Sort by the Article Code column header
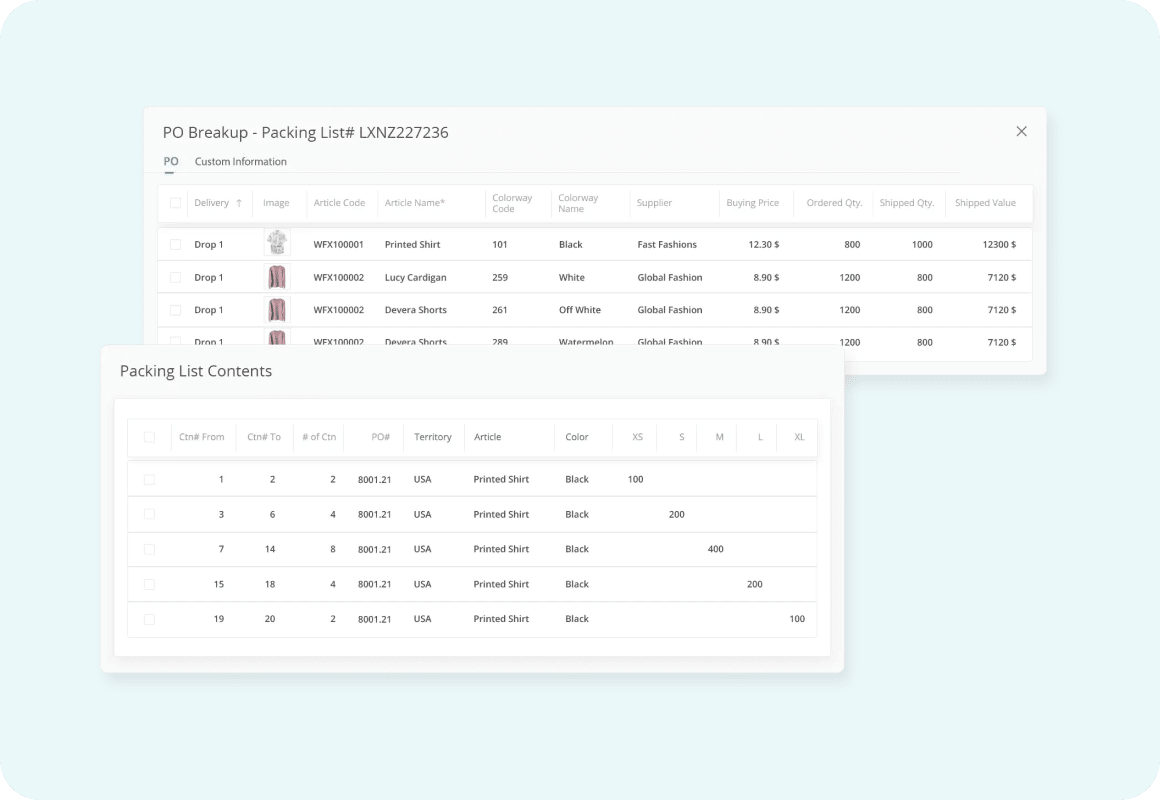1160x800 pixels. (339, 203)
